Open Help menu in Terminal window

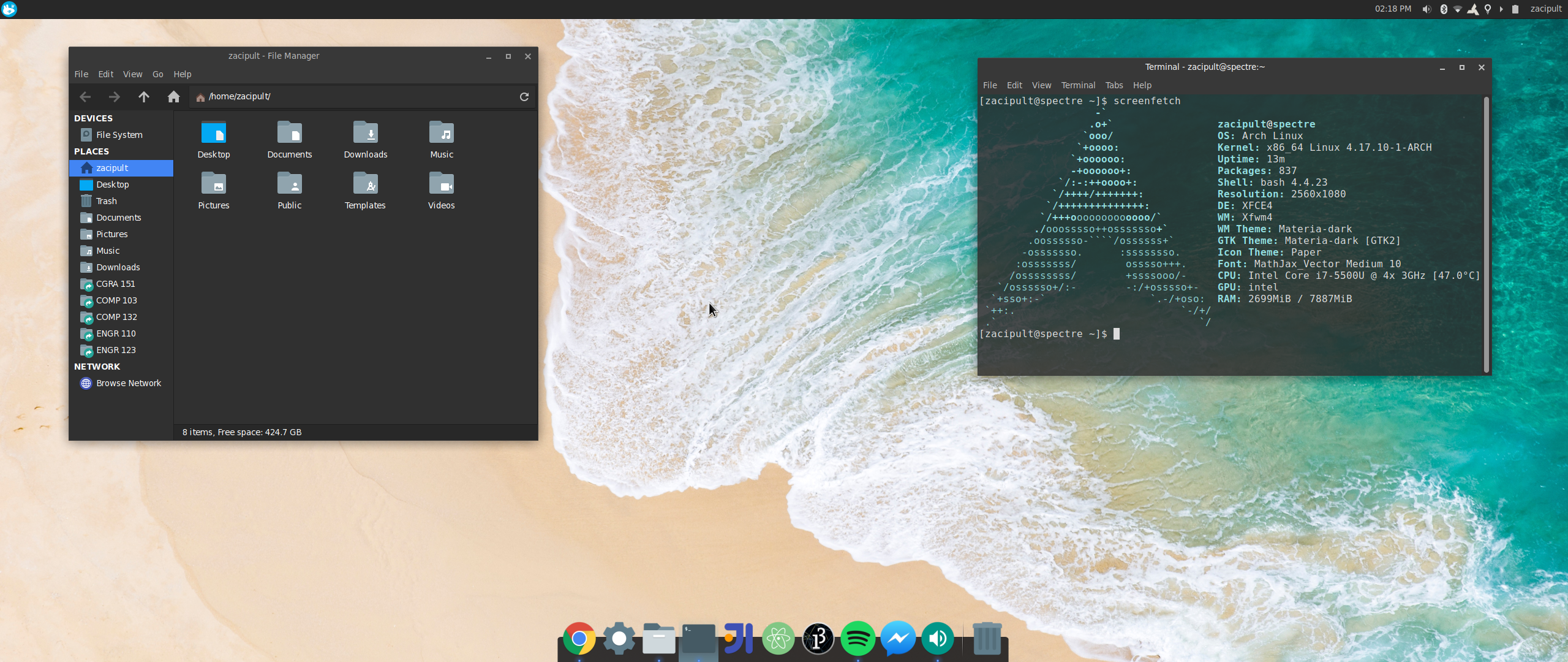1142,85
